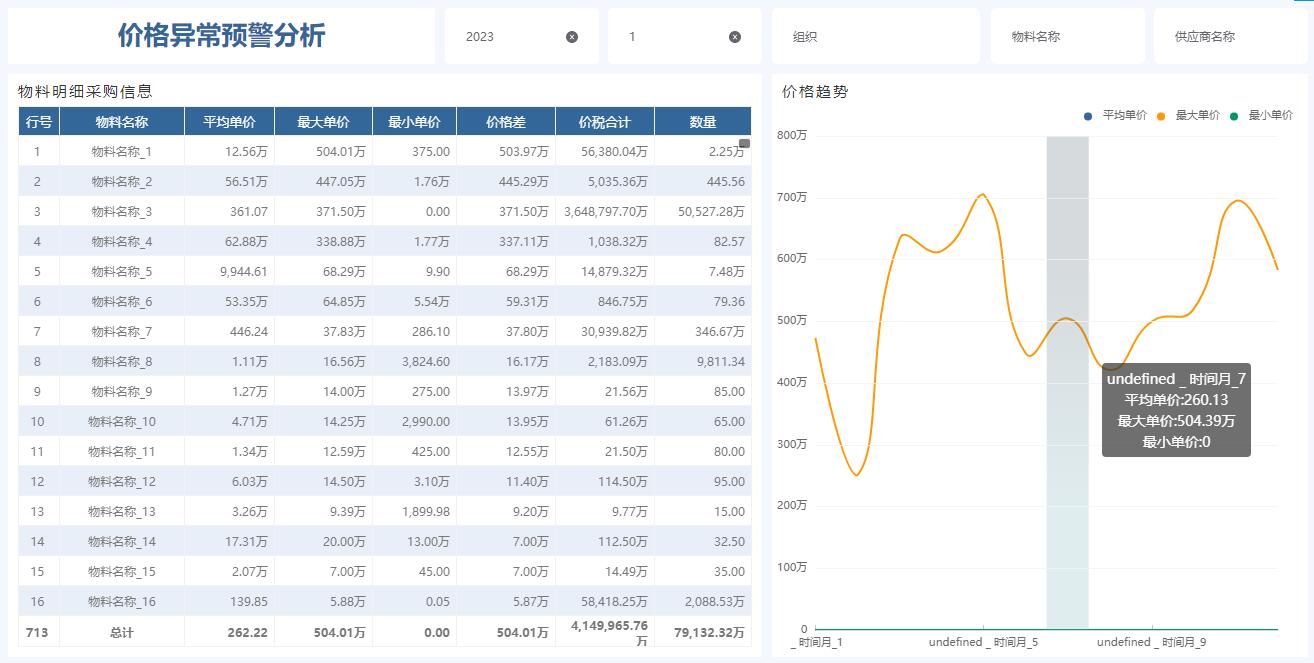The width and height of the screenshot is (1314, 663).
Task: Click the 价税合计 column header
Action: [604, 122]
